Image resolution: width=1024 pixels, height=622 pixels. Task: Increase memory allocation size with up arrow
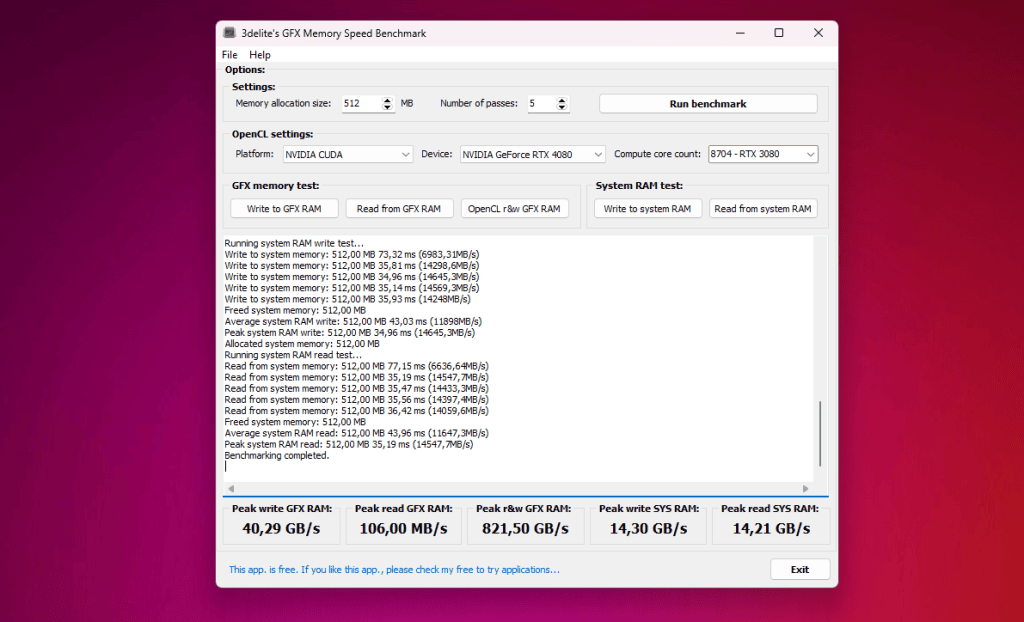click(x=388, y=100)
